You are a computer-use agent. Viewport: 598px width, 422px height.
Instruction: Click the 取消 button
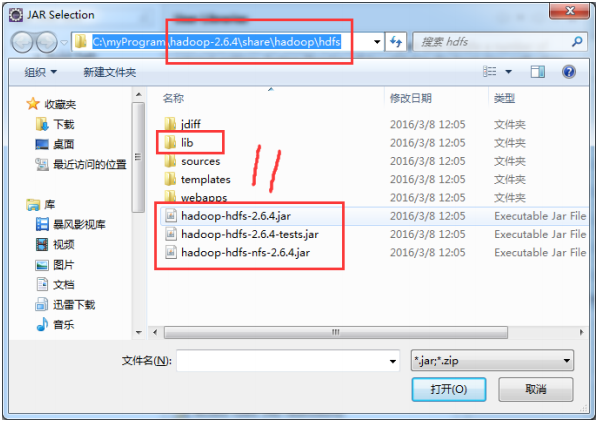point(535,389)
